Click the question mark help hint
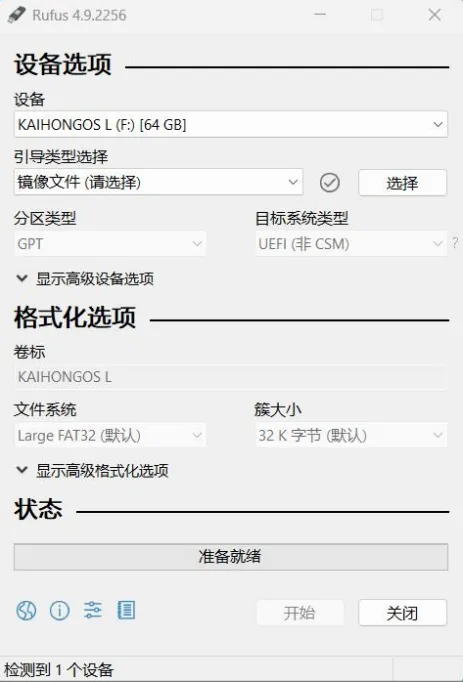The height and width of the screenshot is (682, 463). point(455,243)
